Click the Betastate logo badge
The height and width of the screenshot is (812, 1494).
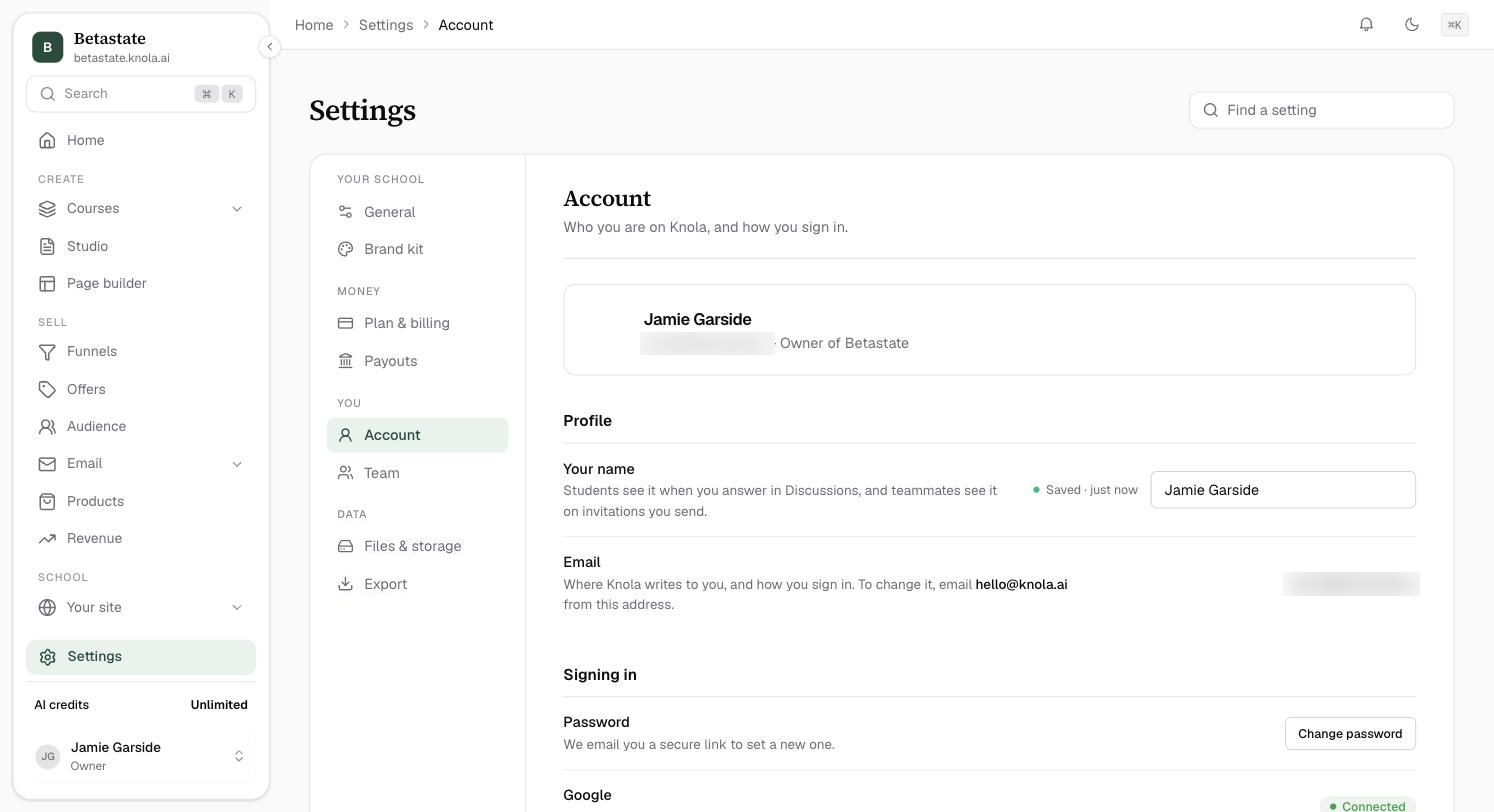pos(47,47)
